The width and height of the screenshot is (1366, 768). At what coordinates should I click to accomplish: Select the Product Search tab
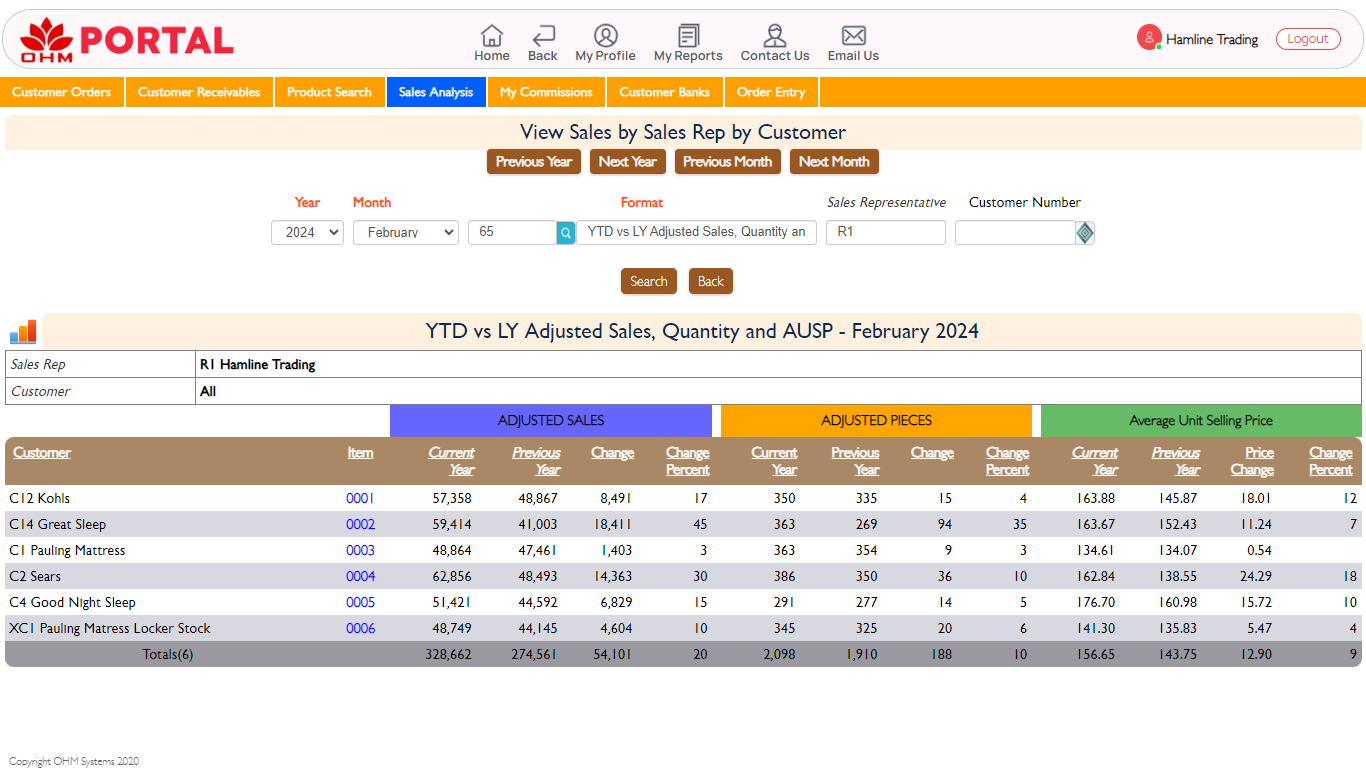click(x=329, y=92)
